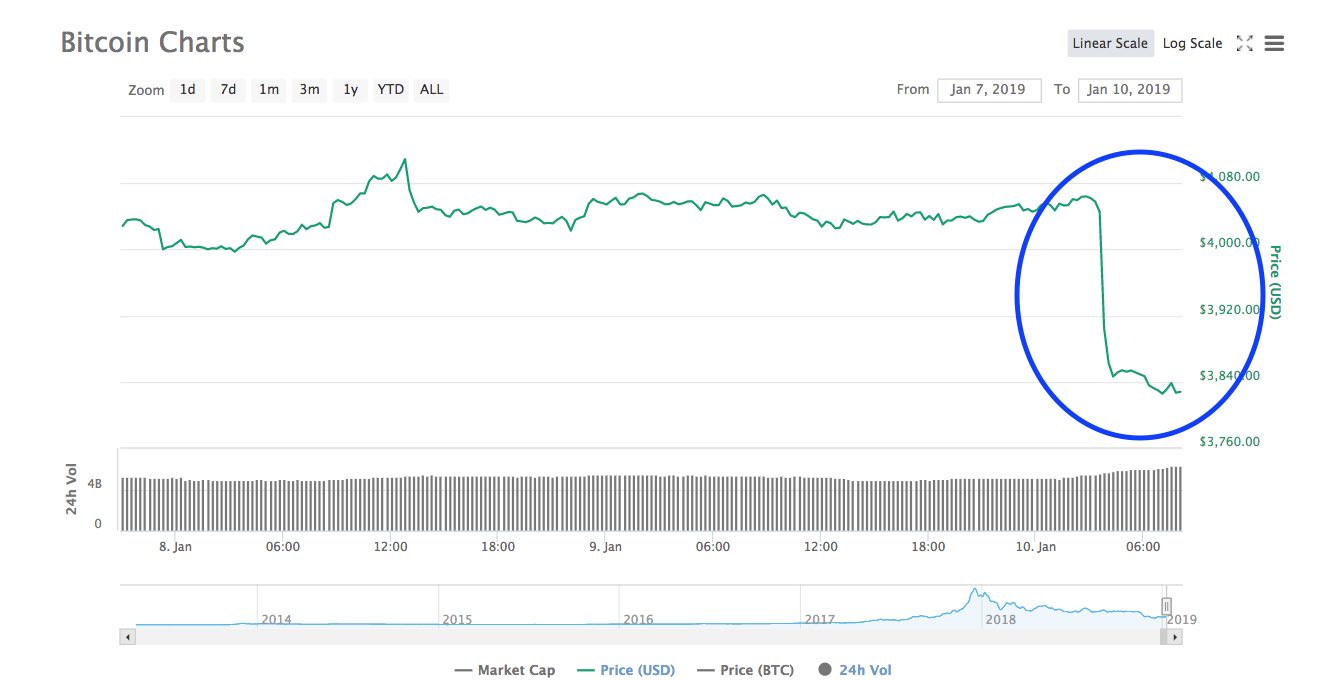Click the 2015 navigator year label

click(x=457, y=619)
